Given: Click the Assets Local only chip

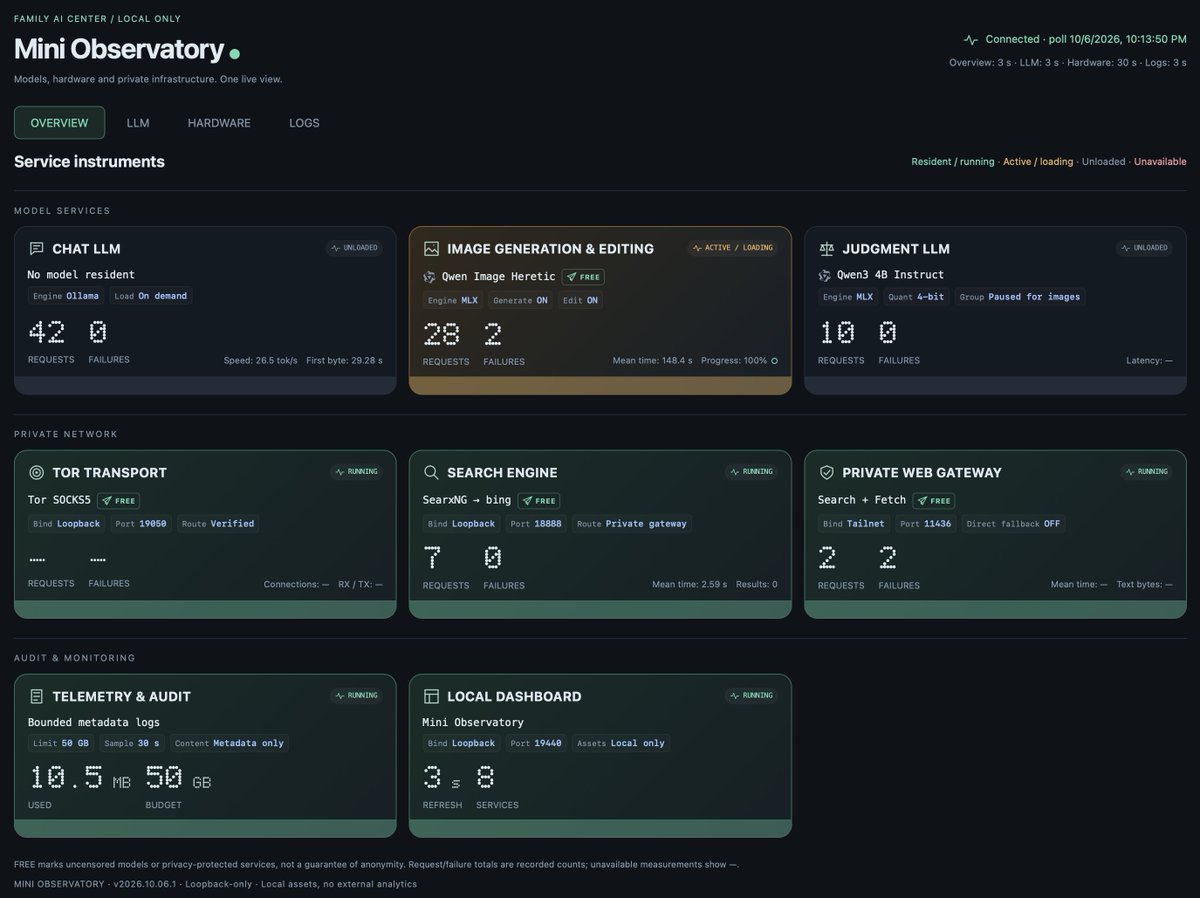Looking at the screenshot, I should tap(621, 743).
